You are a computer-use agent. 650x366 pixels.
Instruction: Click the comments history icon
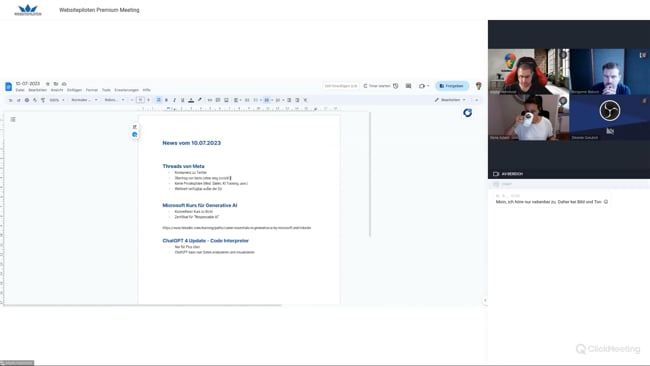point(408,86)
